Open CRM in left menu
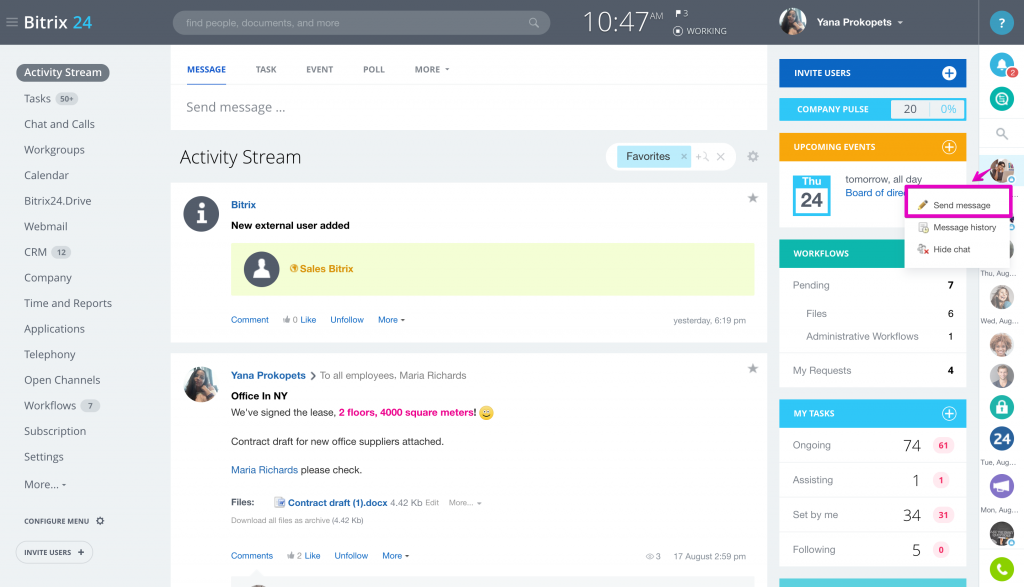 click(x=35, y=252)
